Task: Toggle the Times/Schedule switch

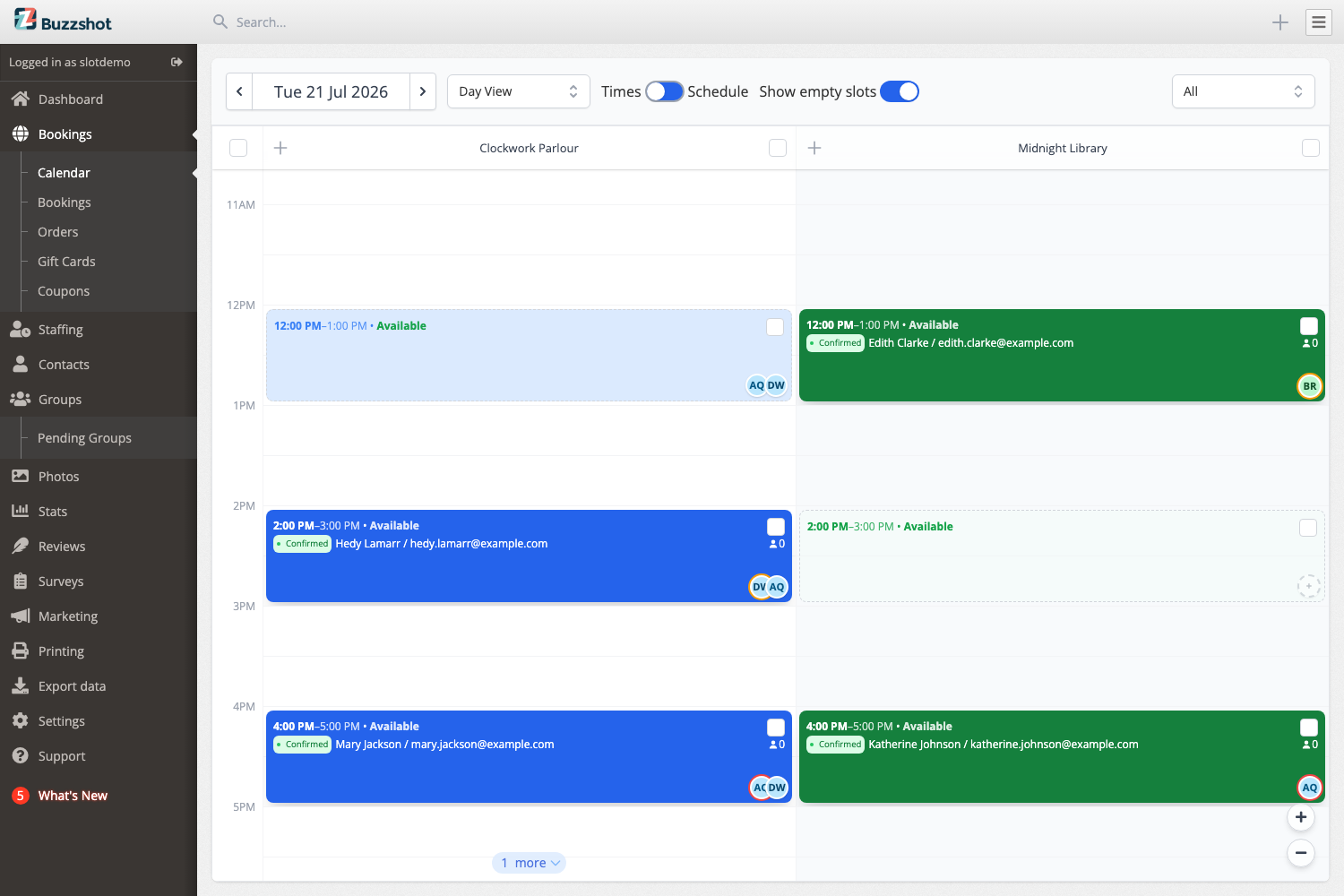Action: [x=665, y=91]
